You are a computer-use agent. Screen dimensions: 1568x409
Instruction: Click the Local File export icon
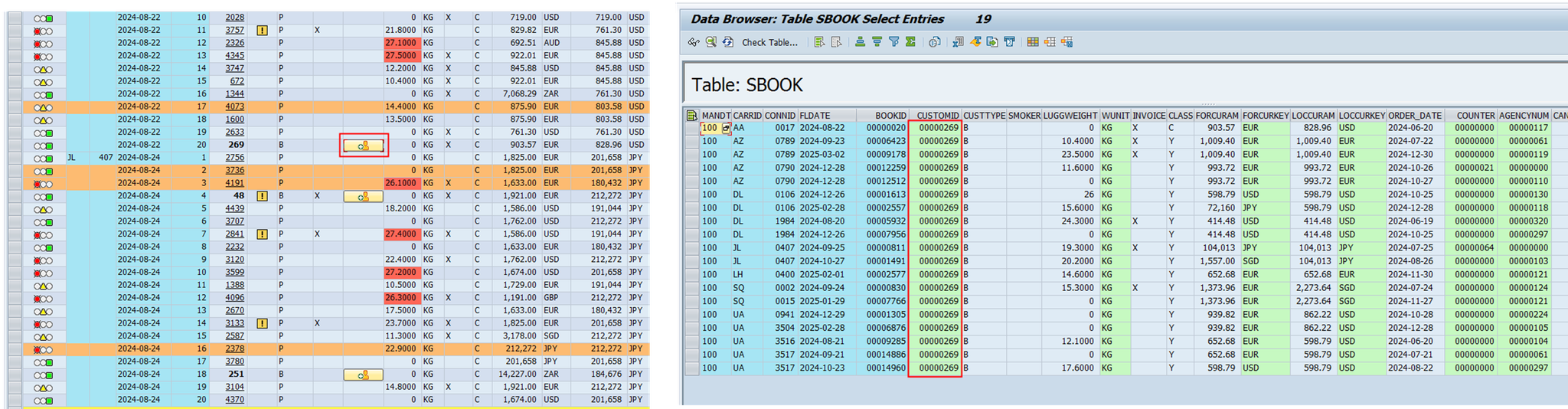coord(992,42)
